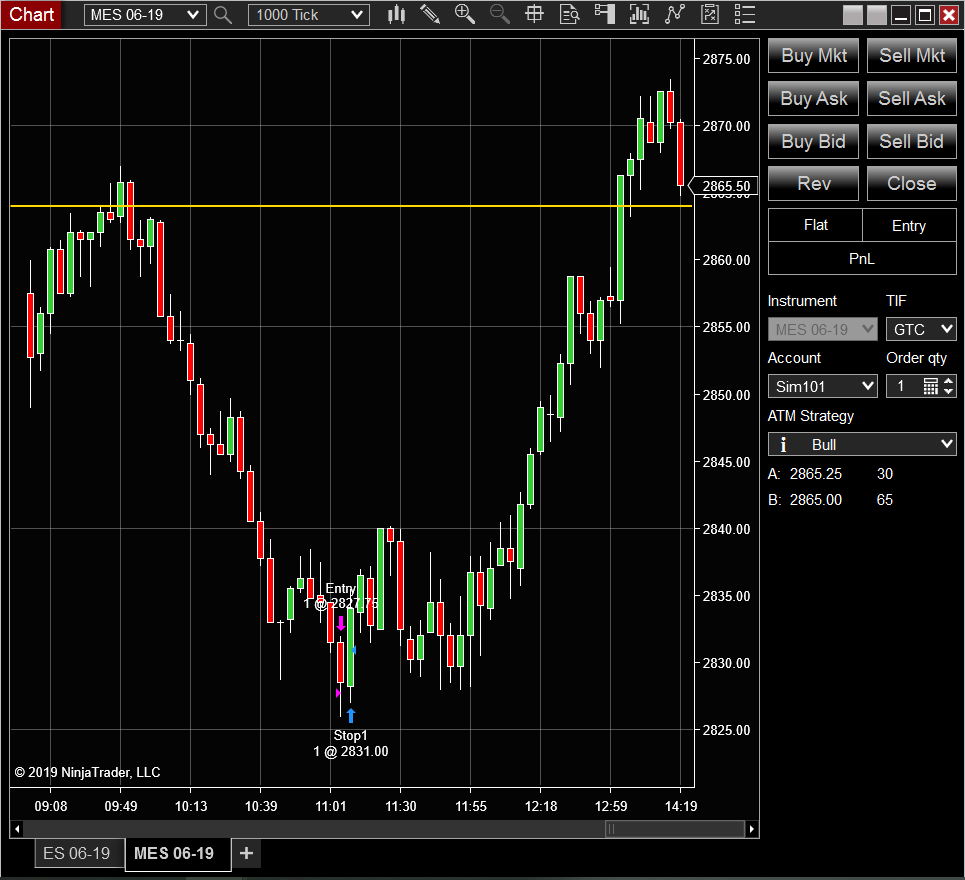The height and width of the screenshot is (880, 965).
Task: Click the blue up arrow execution marker
Action: [x=351, y=715]
